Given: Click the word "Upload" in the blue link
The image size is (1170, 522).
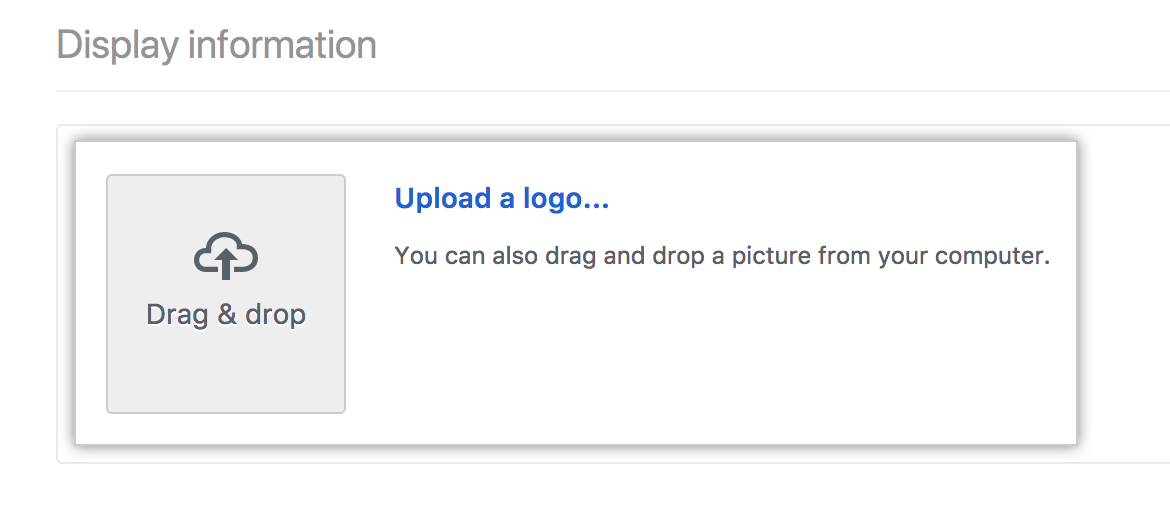Looking at the screenshot, I should 443,199.
